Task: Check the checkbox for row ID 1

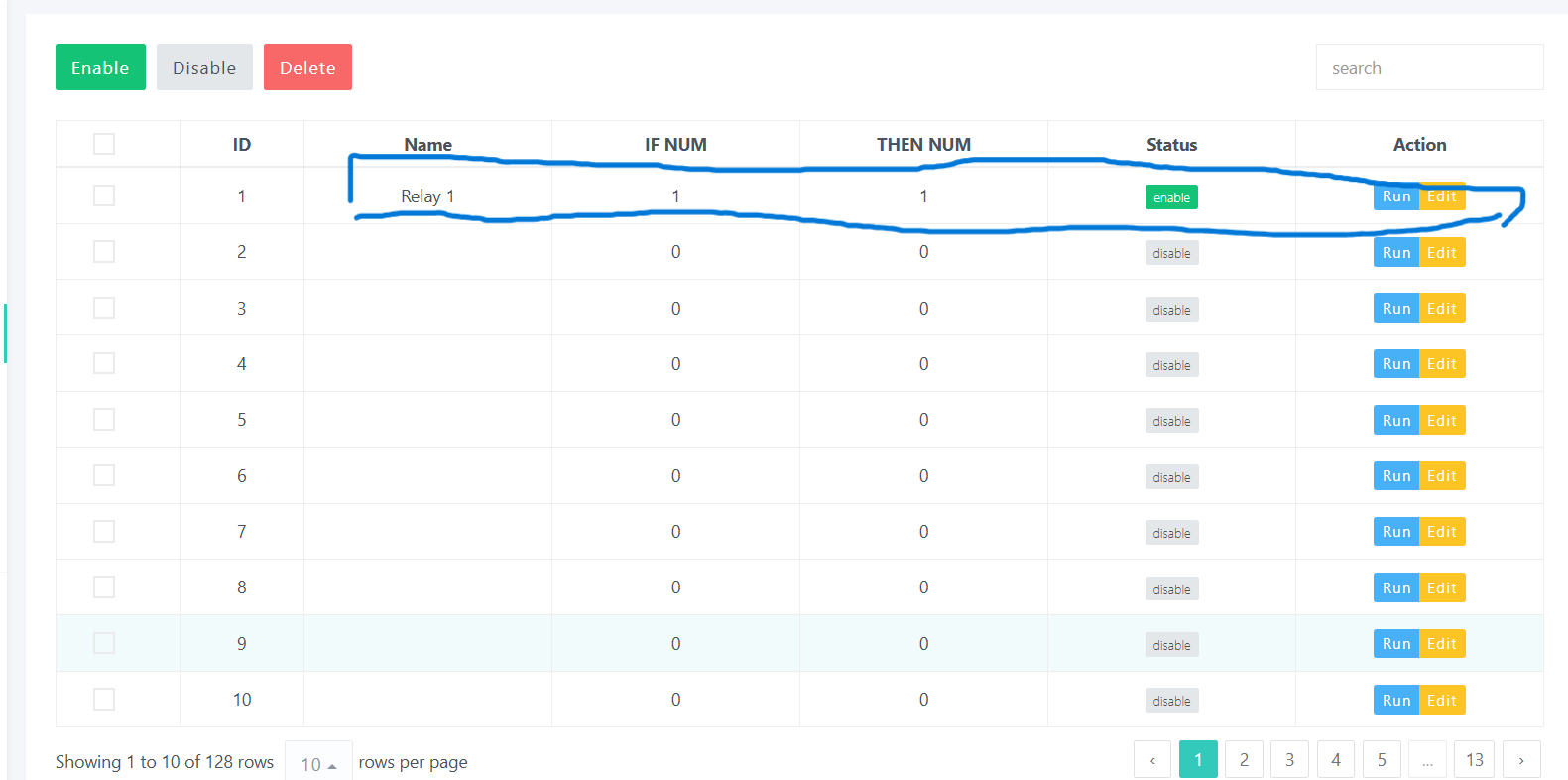Action: (104, 195)
